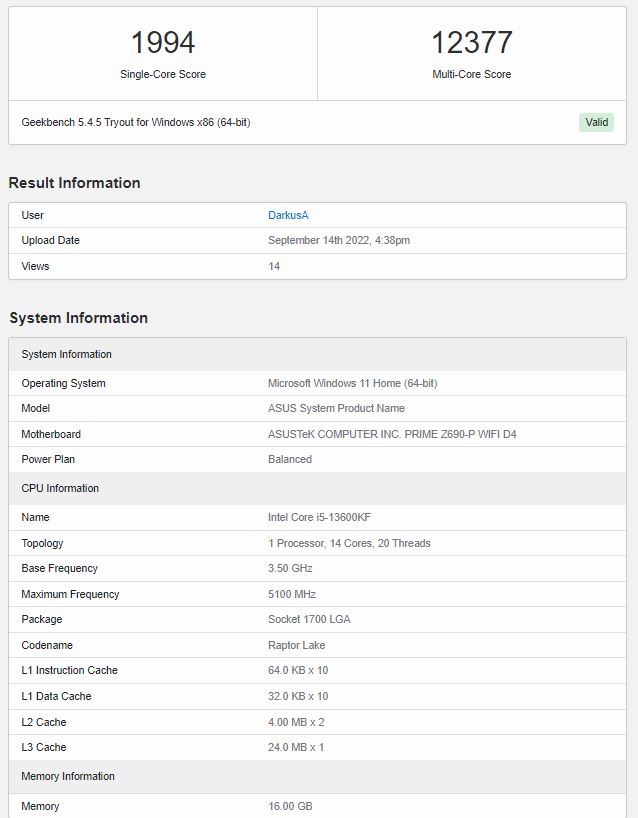This screenshot has width=638, height=818.
Task: Click the ASUS System Product Name model
Action: pyautogui.click(x=336, y=408)
